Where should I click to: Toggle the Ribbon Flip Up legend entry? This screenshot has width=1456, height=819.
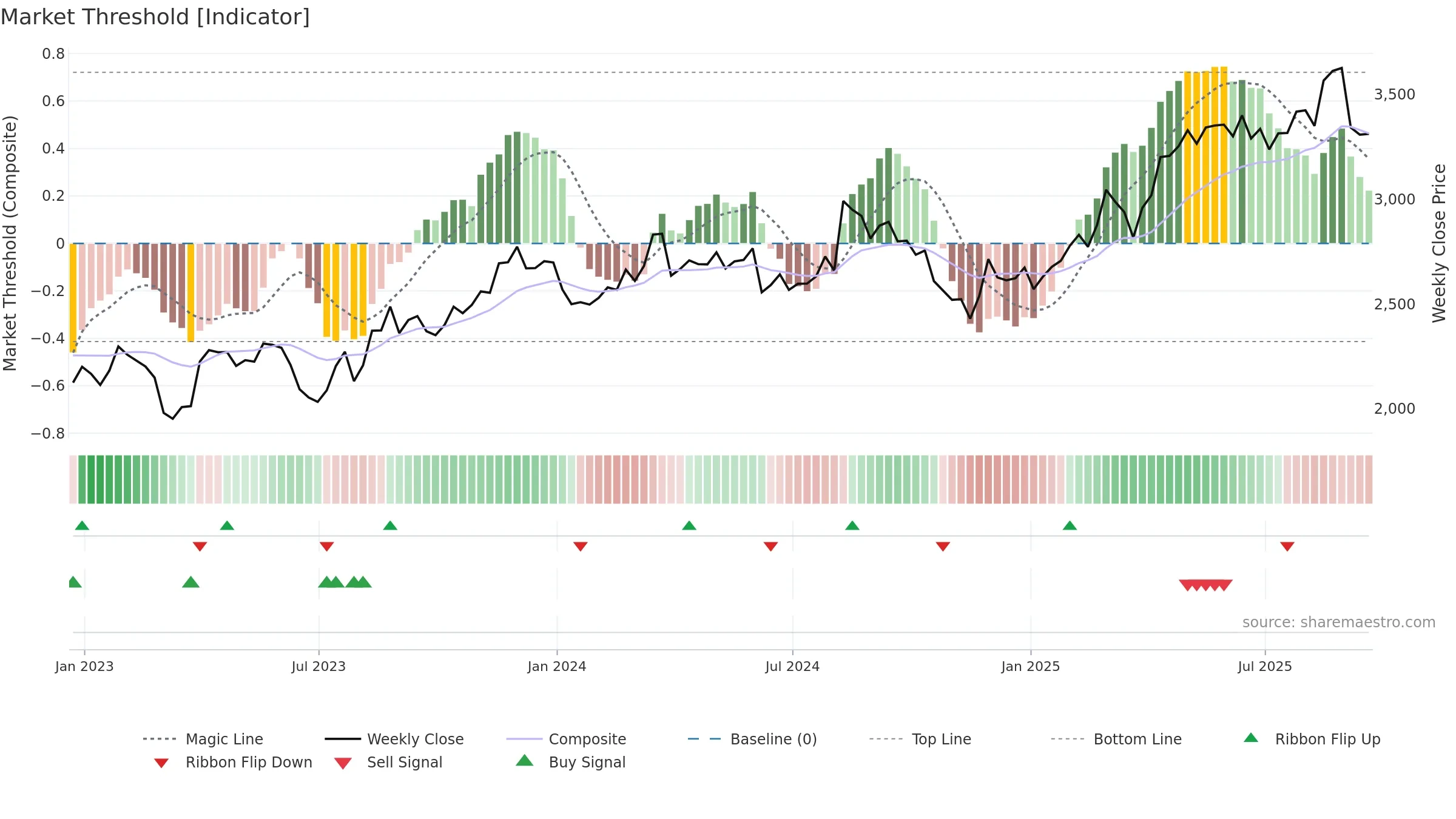[1312, 739]
